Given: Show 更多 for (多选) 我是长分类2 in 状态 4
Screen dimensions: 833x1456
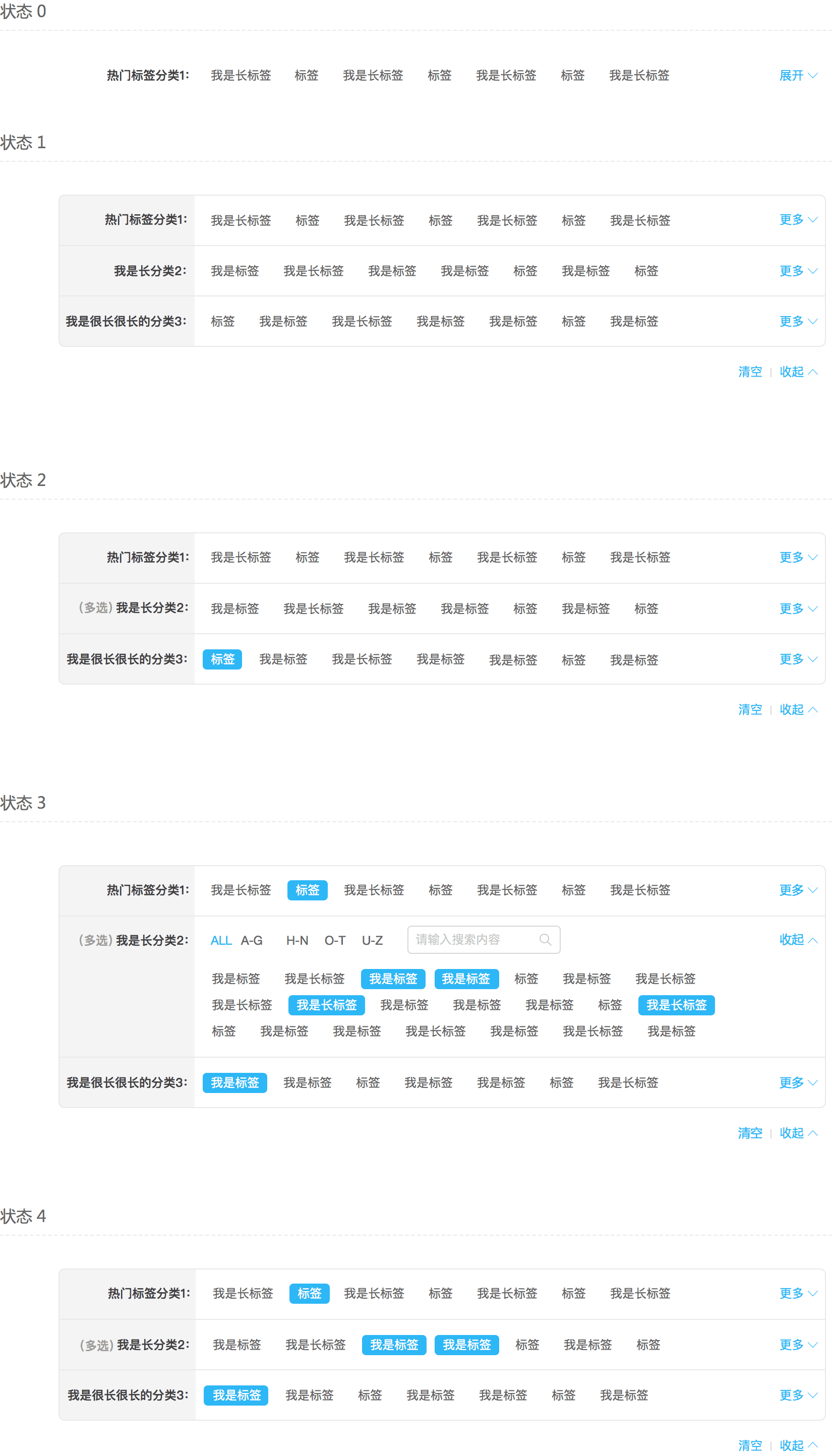Looking at the screenshot, I should pos(798,1345).
